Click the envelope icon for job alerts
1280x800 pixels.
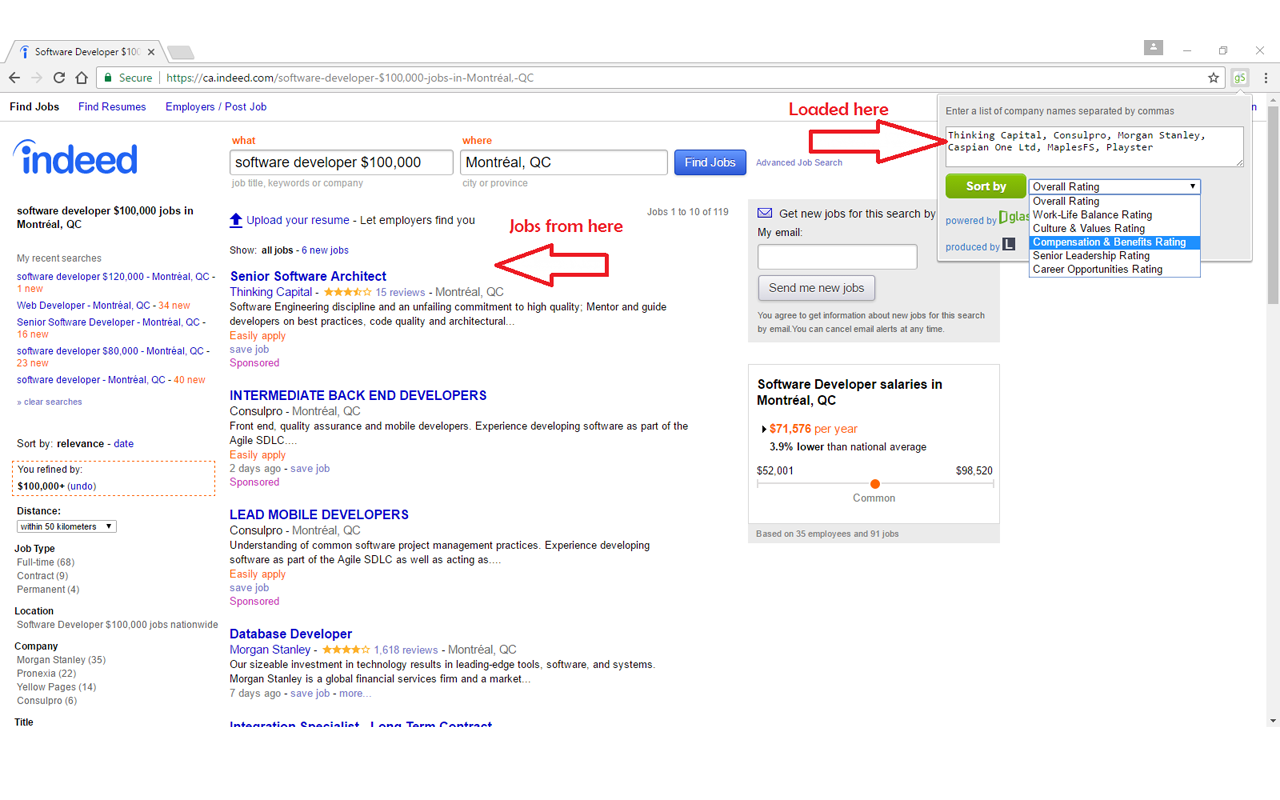(765, 213)
